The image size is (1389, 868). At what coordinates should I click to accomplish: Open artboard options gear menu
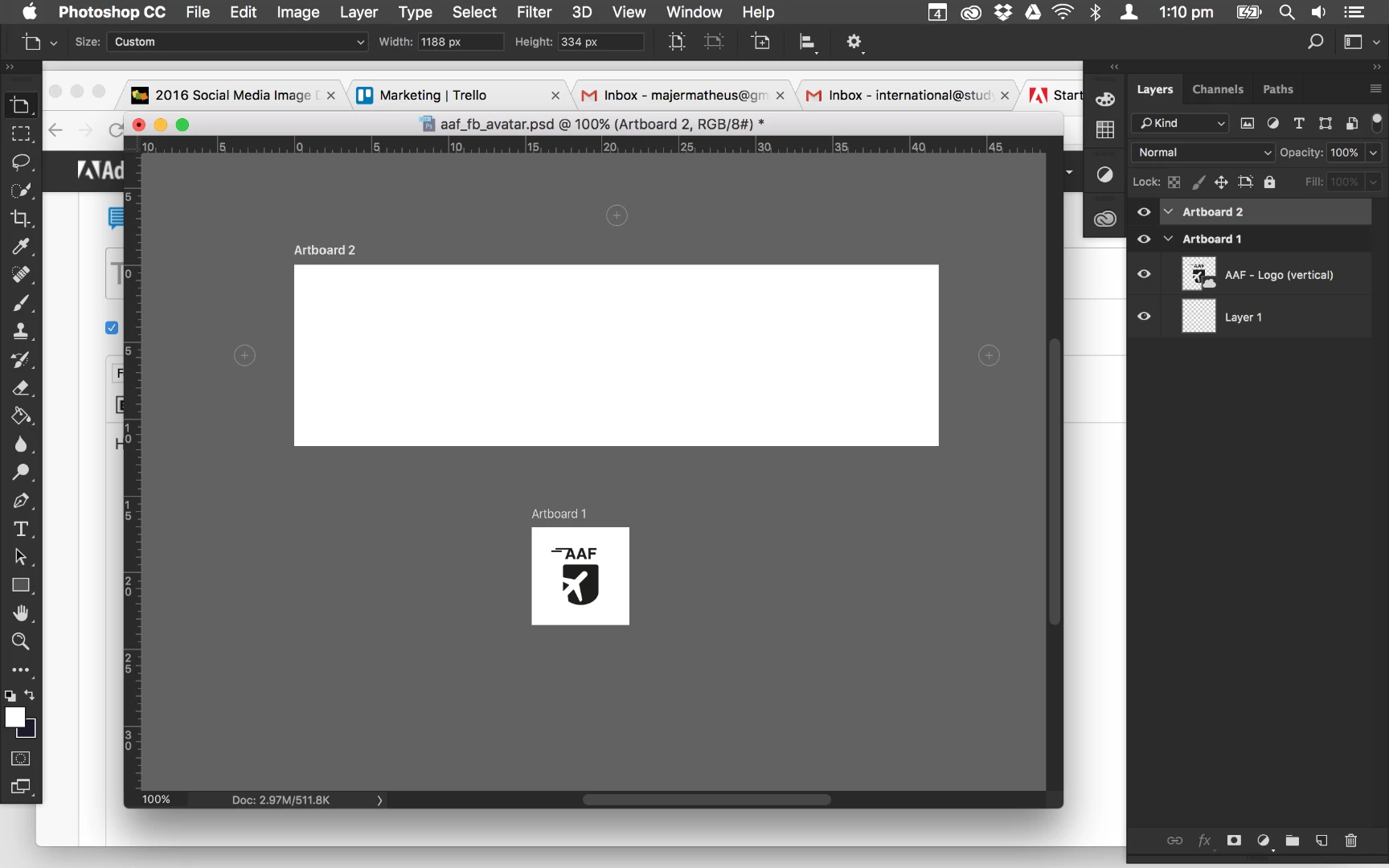click(x=854, y=42)
